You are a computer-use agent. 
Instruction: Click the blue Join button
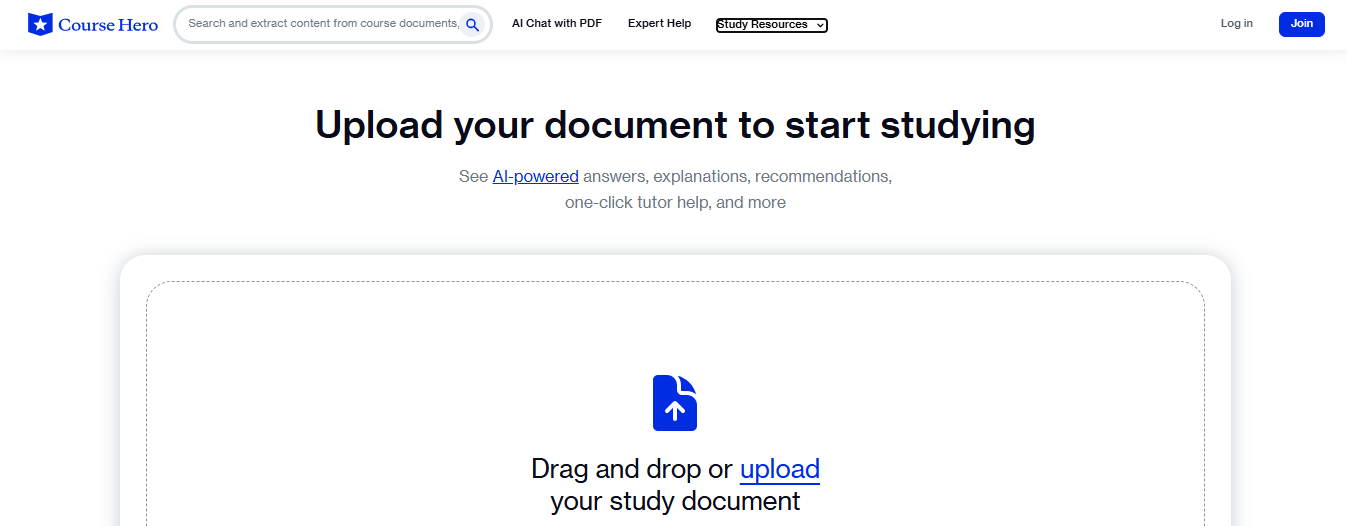pyautogui.click(x=1301, y=24)
